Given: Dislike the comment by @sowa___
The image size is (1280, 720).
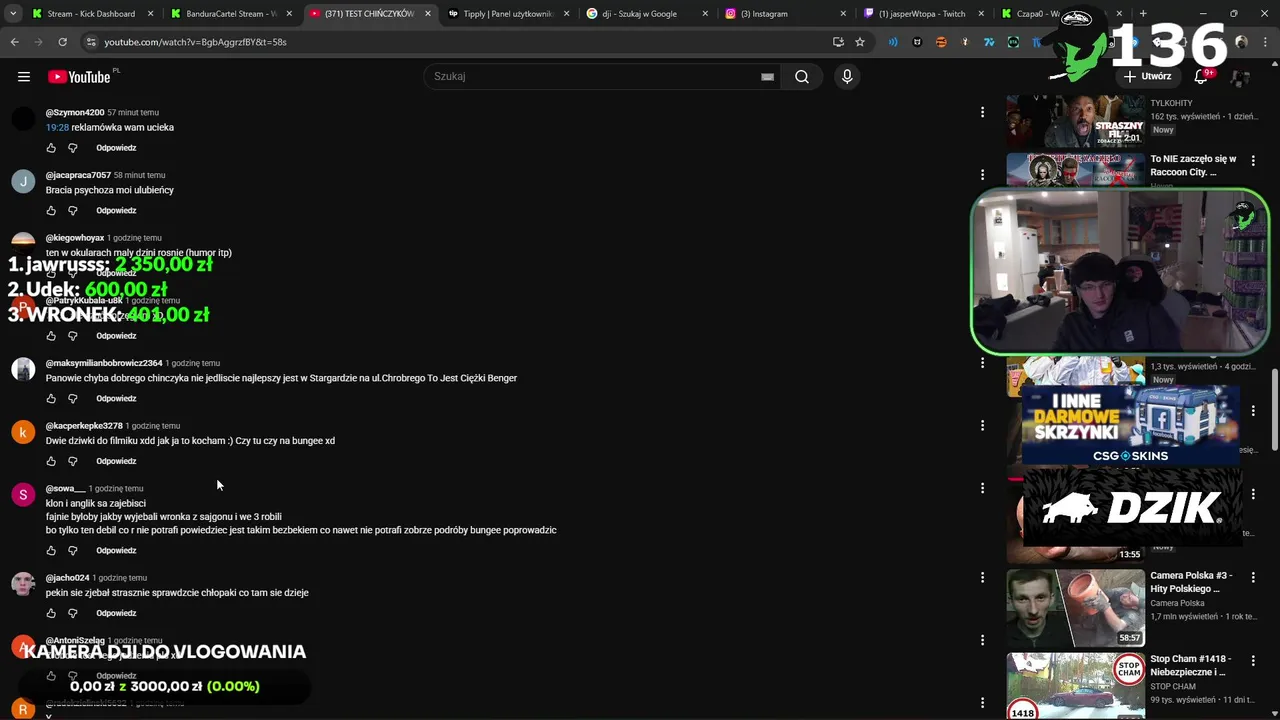Looking at the screenshot, I should tap(73, 551).
